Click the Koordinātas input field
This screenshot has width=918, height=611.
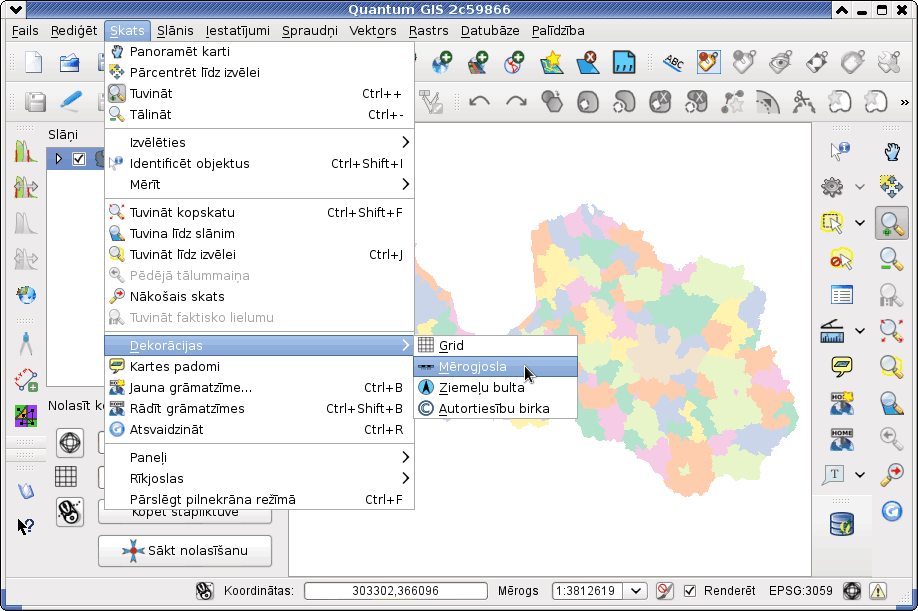(x=396, y=591)
